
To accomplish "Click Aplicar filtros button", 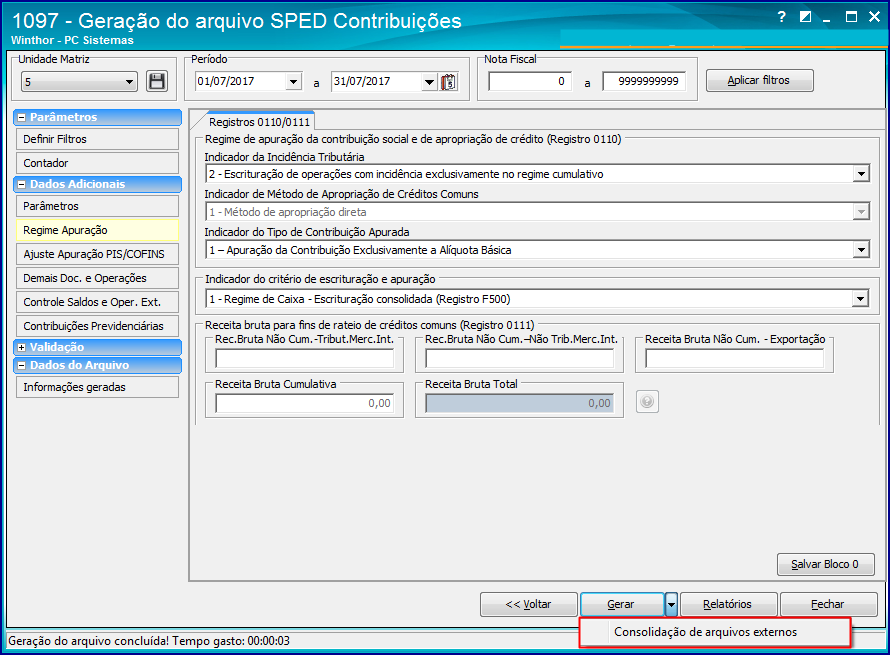I will (x=759, y=81).
